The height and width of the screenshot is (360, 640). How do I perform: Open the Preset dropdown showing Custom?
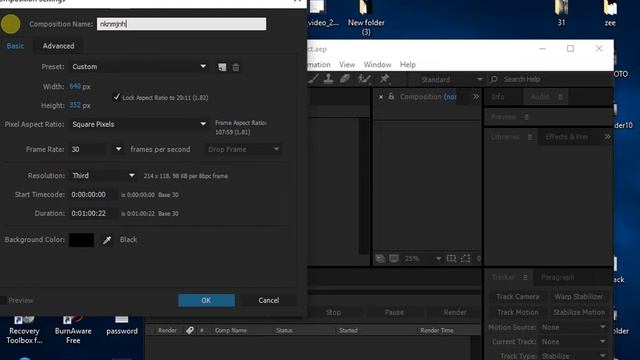click(139, 67)
